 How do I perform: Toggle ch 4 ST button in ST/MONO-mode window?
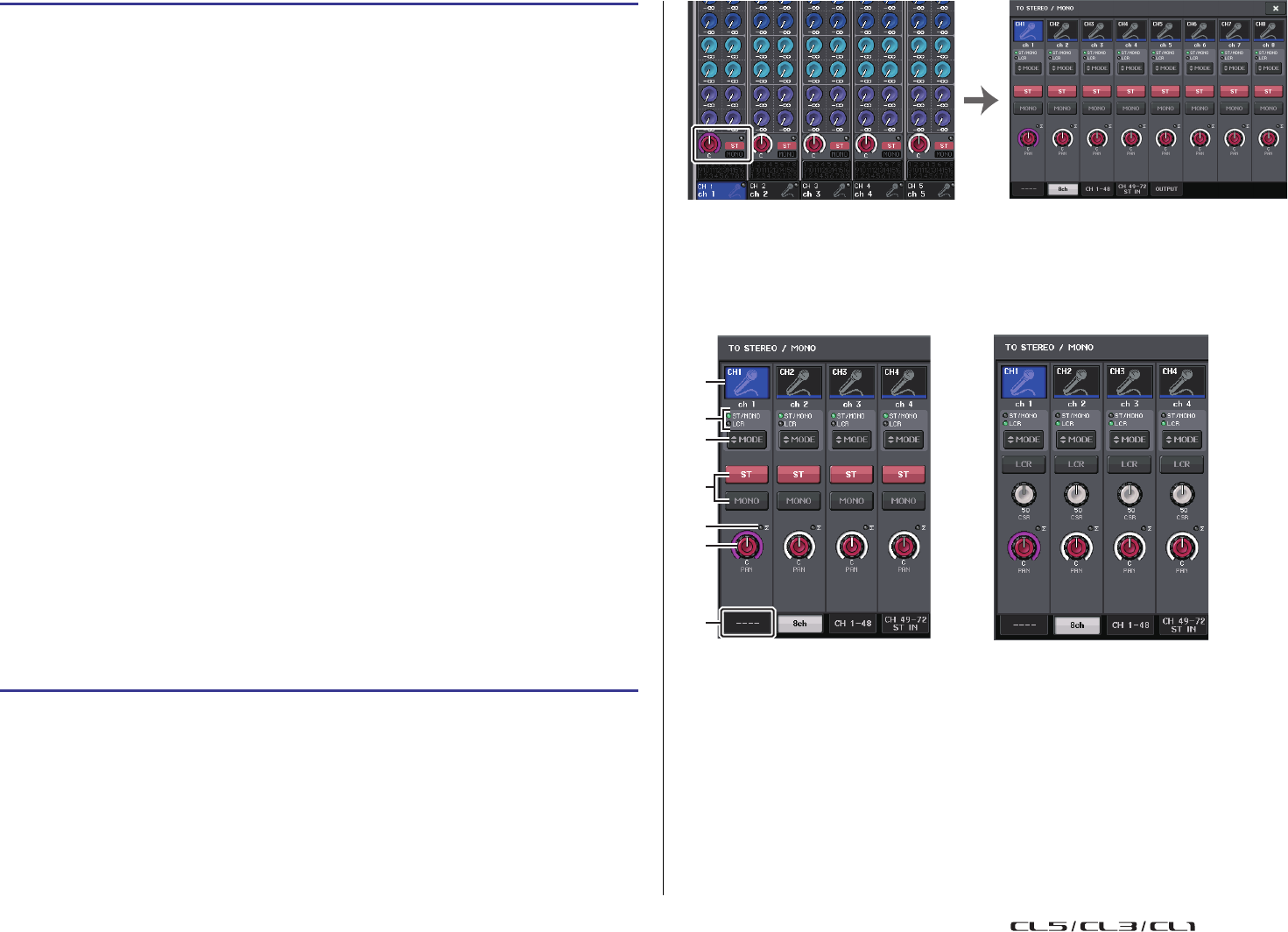[x=904, y=474]
